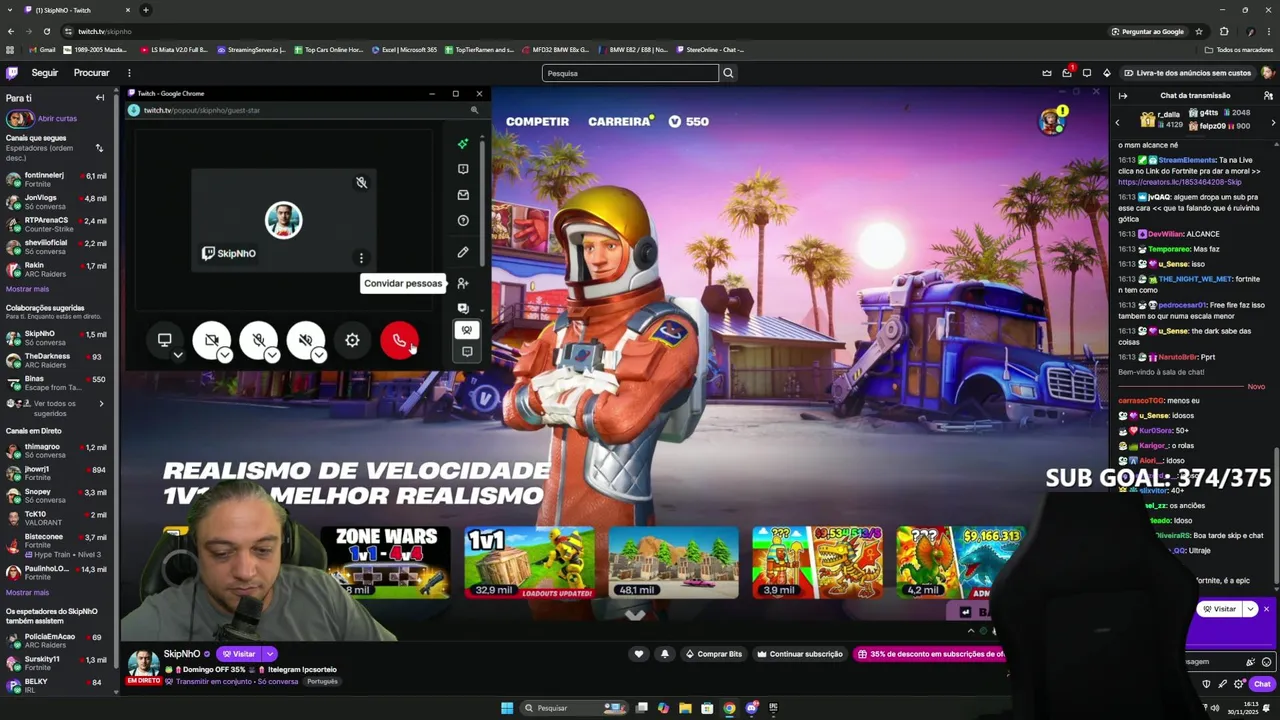Click the purple Visitar button beside SkipNhO
The width and height of the screenshot is (1280, 720).
[x=239, y=654]
